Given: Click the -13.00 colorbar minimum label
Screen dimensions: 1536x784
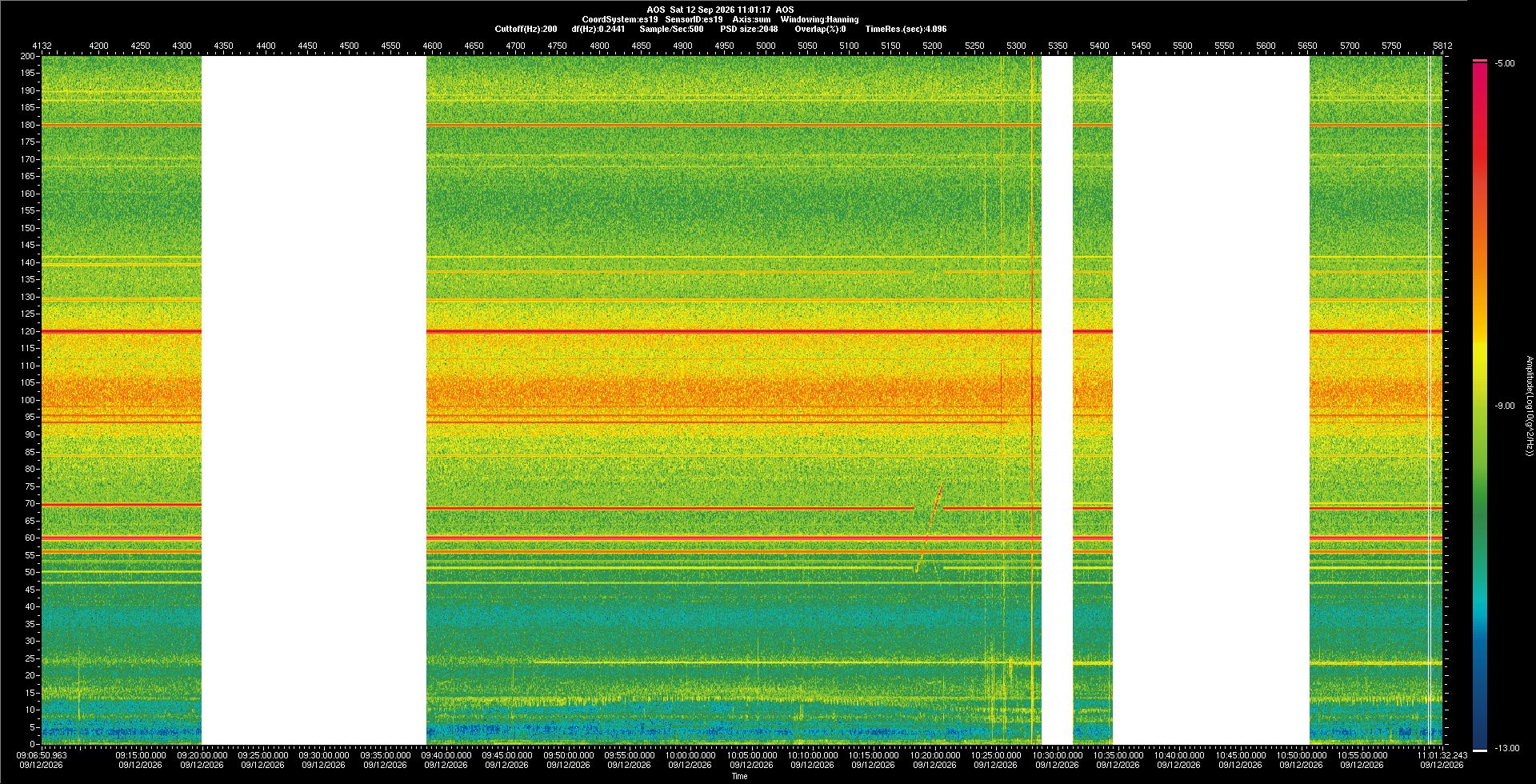Looking at the screenshot, I should 1507,748.
